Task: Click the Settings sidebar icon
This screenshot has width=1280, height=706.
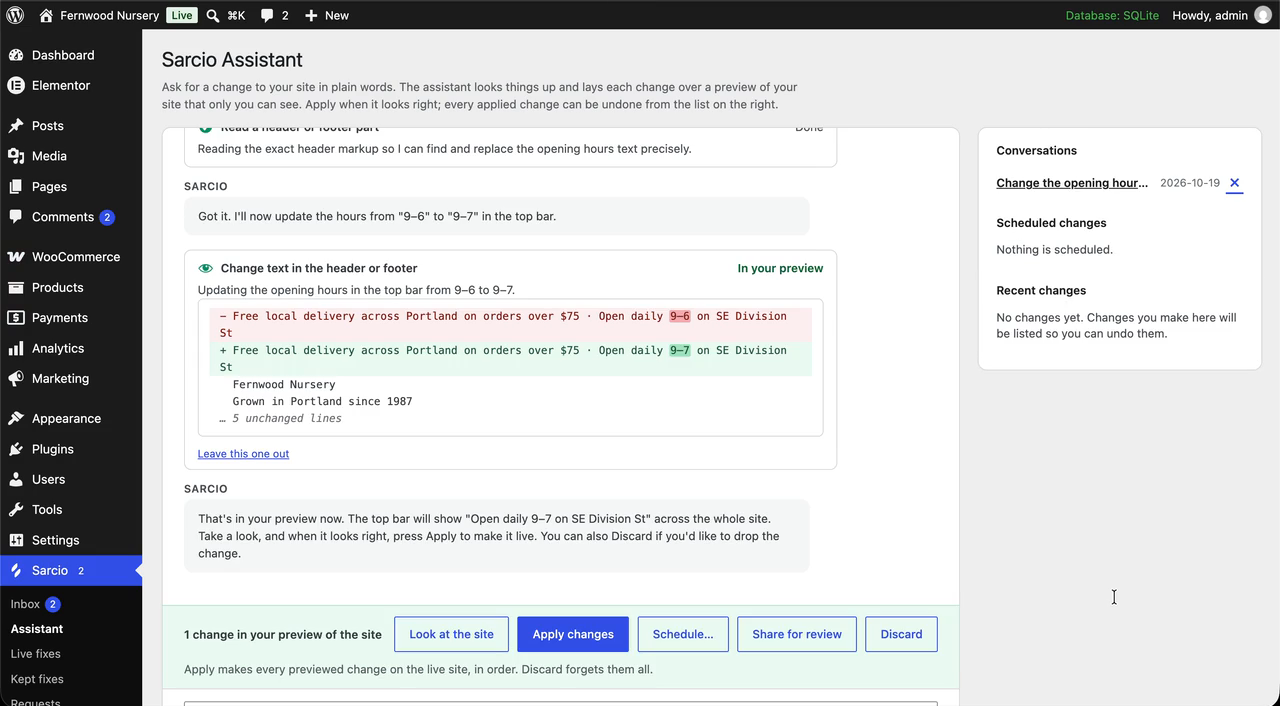Action: (16, 540)
